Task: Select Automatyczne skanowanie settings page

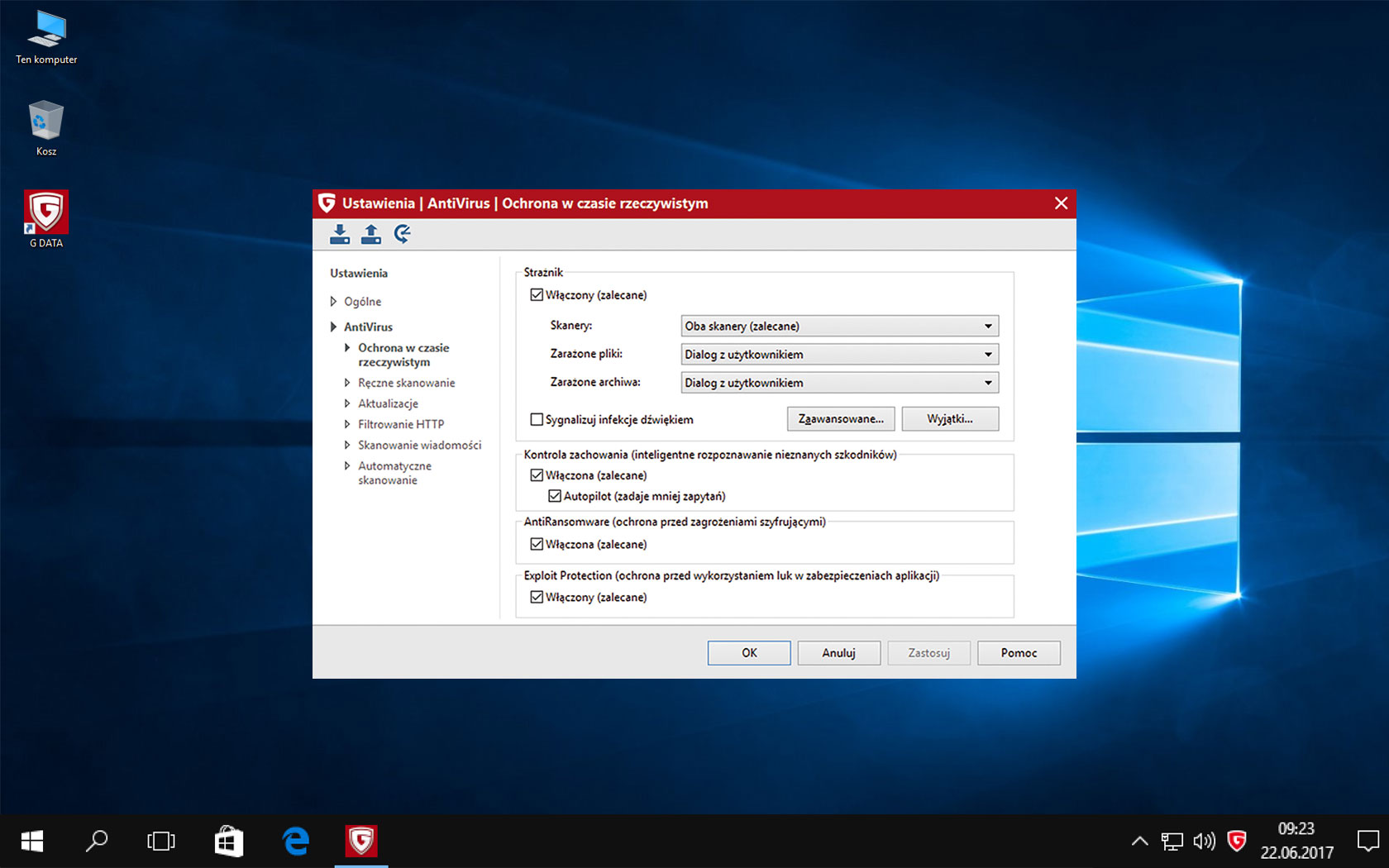Action: tap(394, 473)
